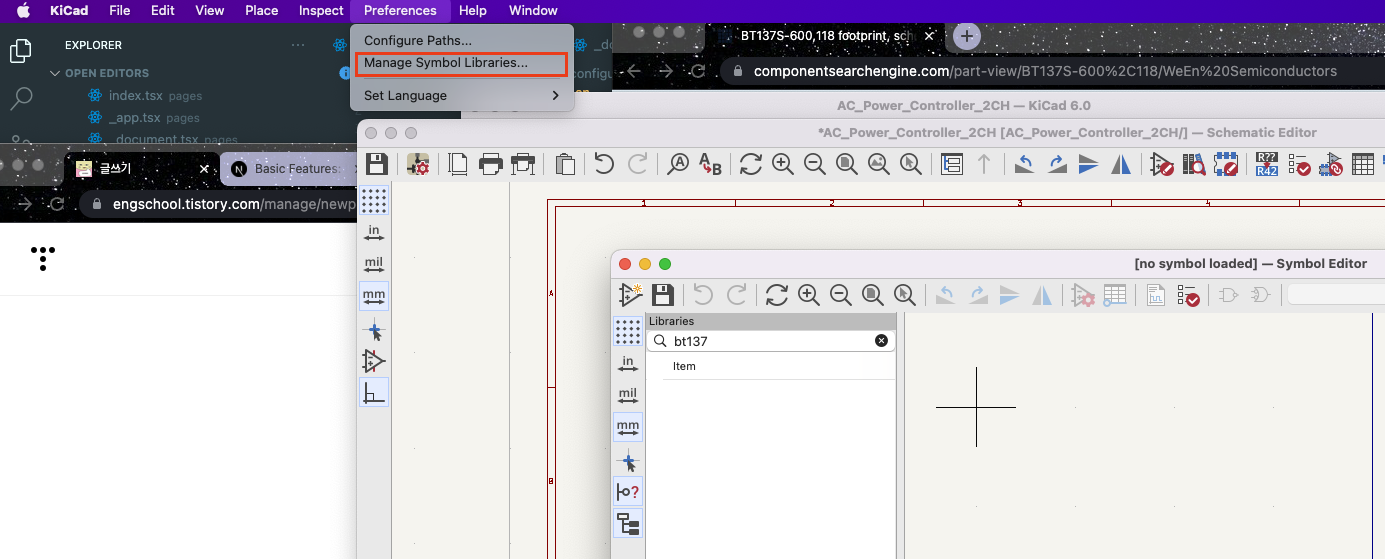Open Schematic Setup gear icon
This screenshot has width=1385, height=559.
418,164
